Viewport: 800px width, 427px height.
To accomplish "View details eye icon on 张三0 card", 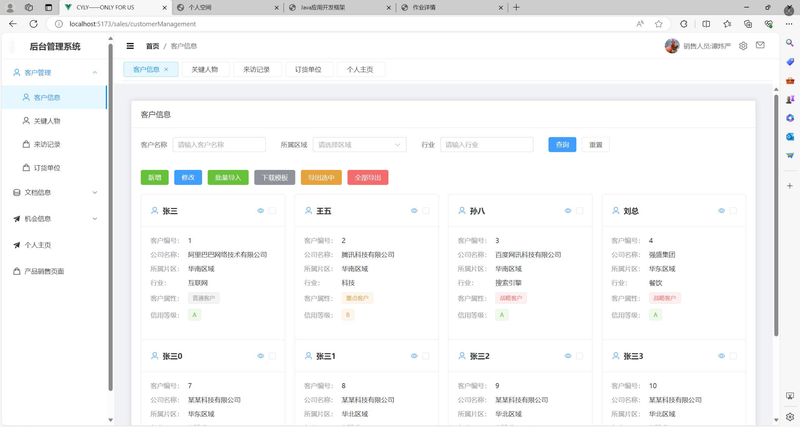I will coord(261,356).
